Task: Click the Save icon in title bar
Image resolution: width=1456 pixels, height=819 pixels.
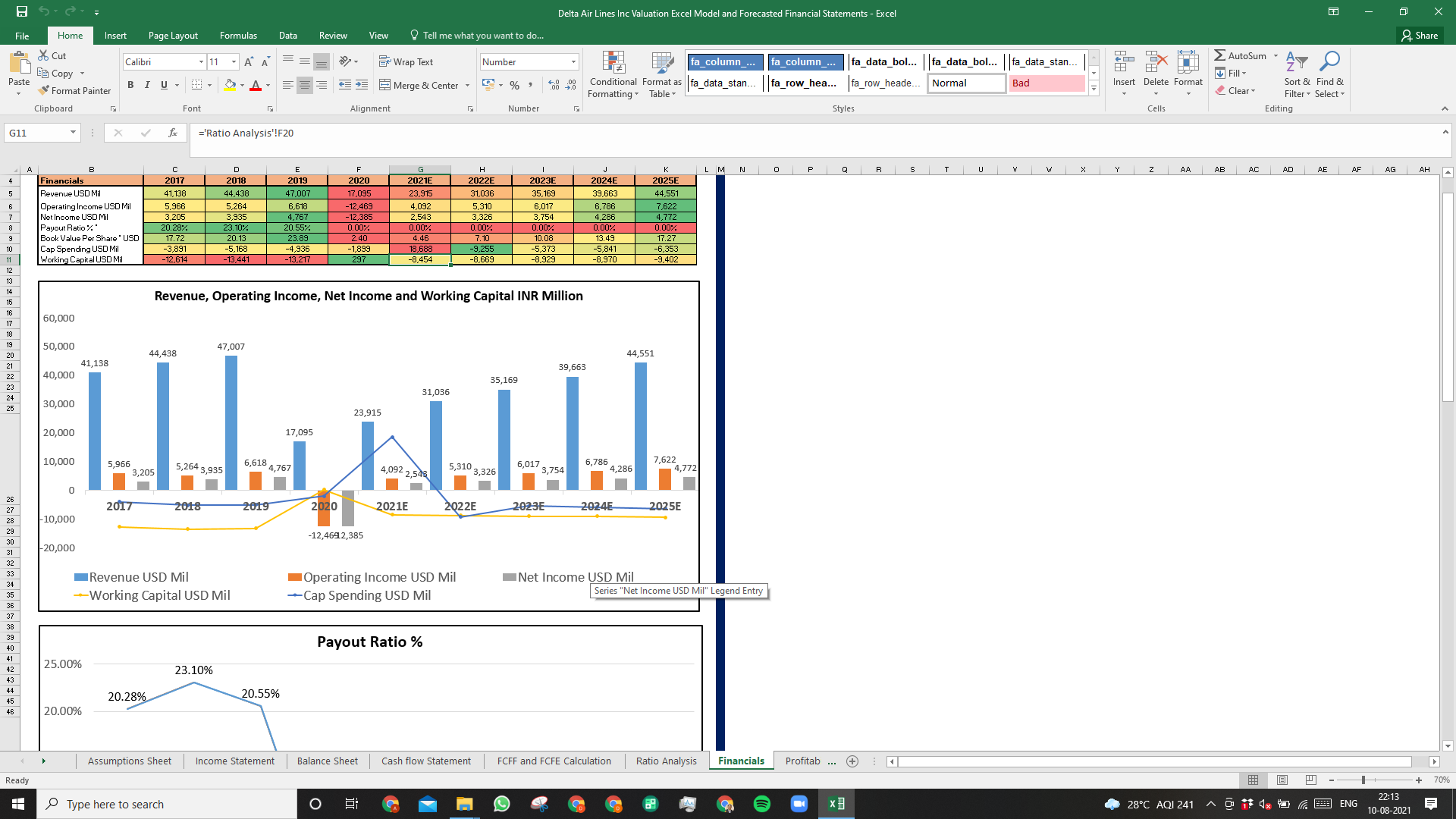Action: [x=21, y=12]
